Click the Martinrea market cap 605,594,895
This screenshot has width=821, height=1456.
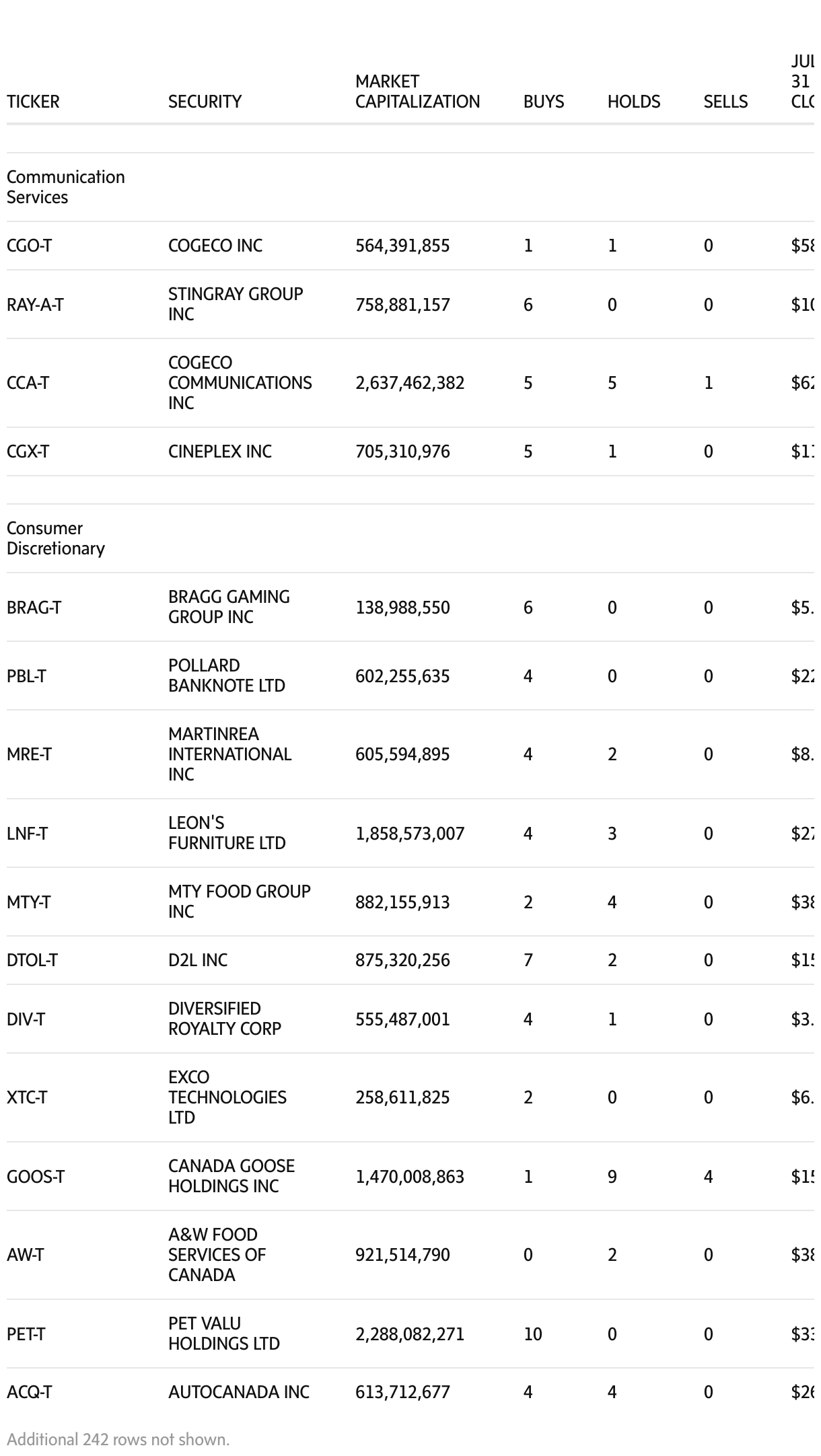[x=402, y=754]
